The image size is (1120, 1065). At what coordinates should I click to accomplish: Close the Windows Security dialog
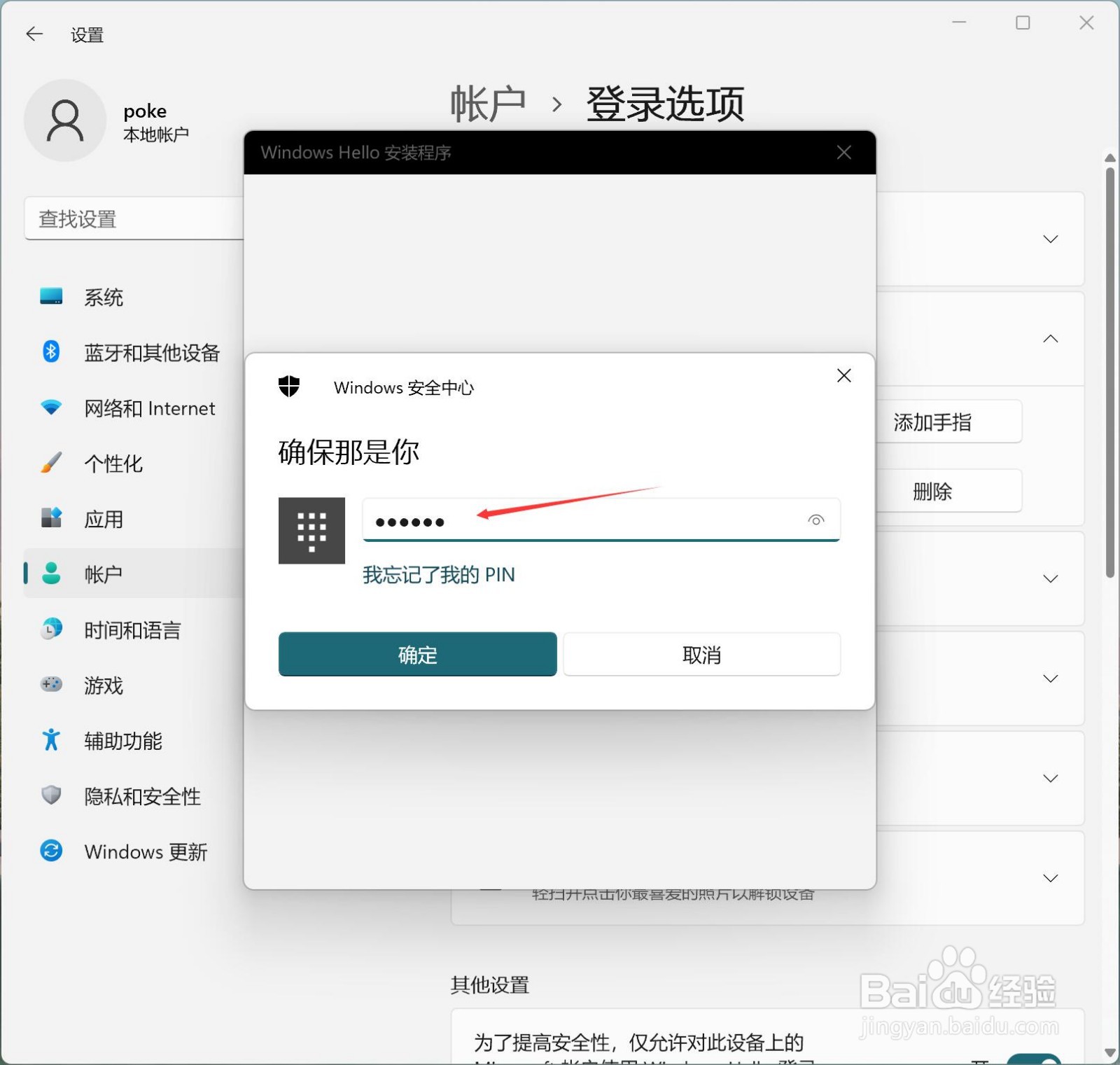tap(844, 376)
